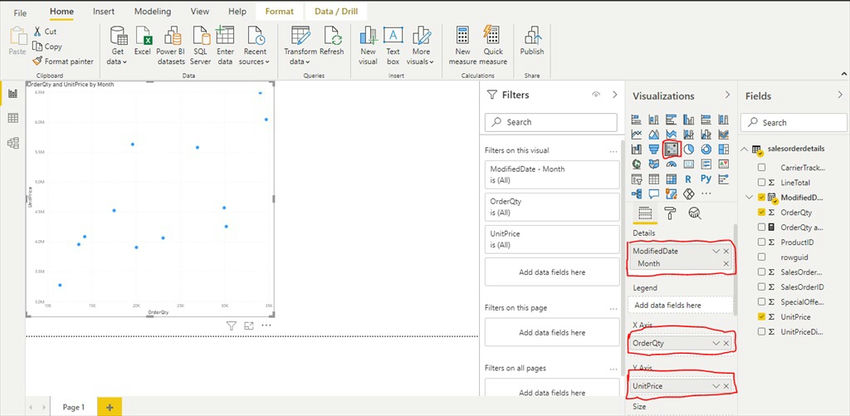Image resolution: width=850 pixels, height=416 pixels.
Task: Select the Page 1 tab
Action: click(74, 407)
